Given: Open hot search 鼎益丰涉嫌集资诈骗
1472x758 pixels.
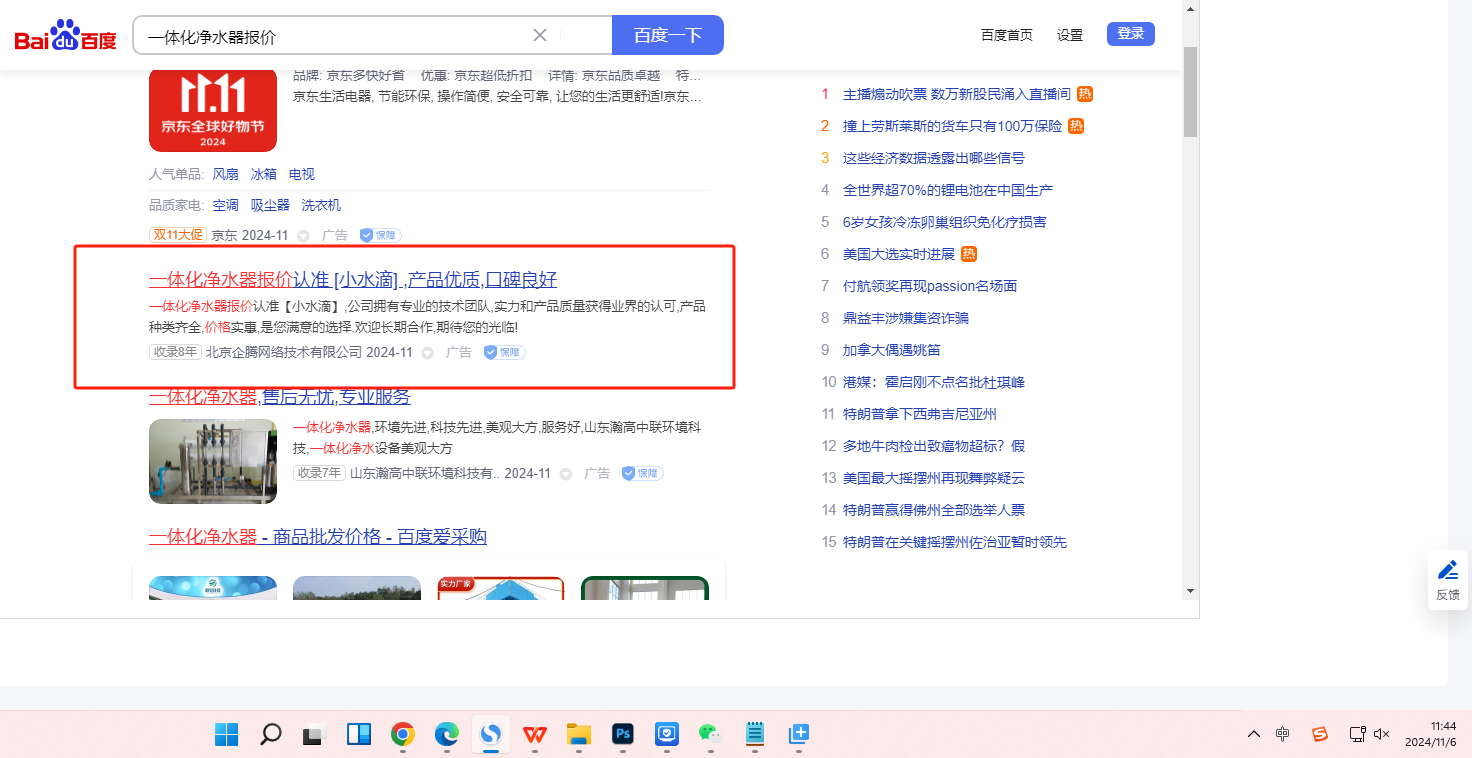Looking at the screenshot, I should click(x=906, y=318).
